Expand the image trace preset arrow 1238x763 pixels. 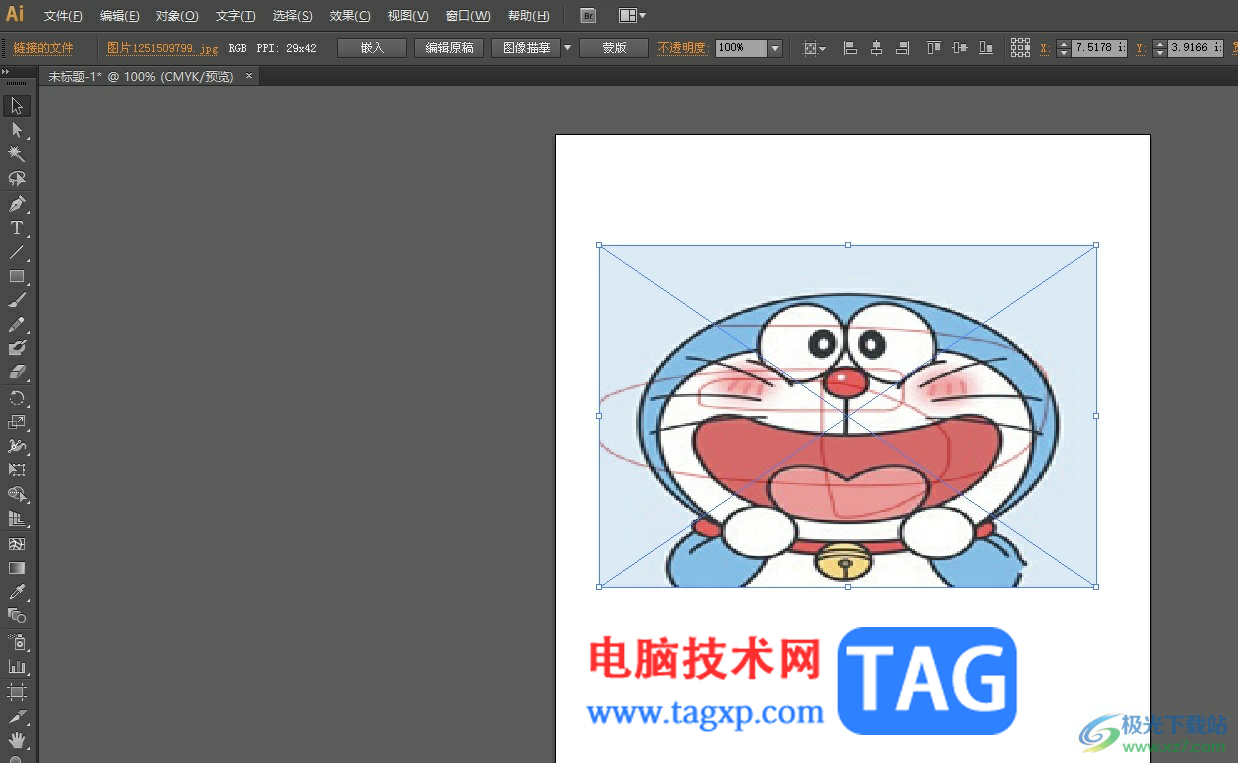[568, 48]
